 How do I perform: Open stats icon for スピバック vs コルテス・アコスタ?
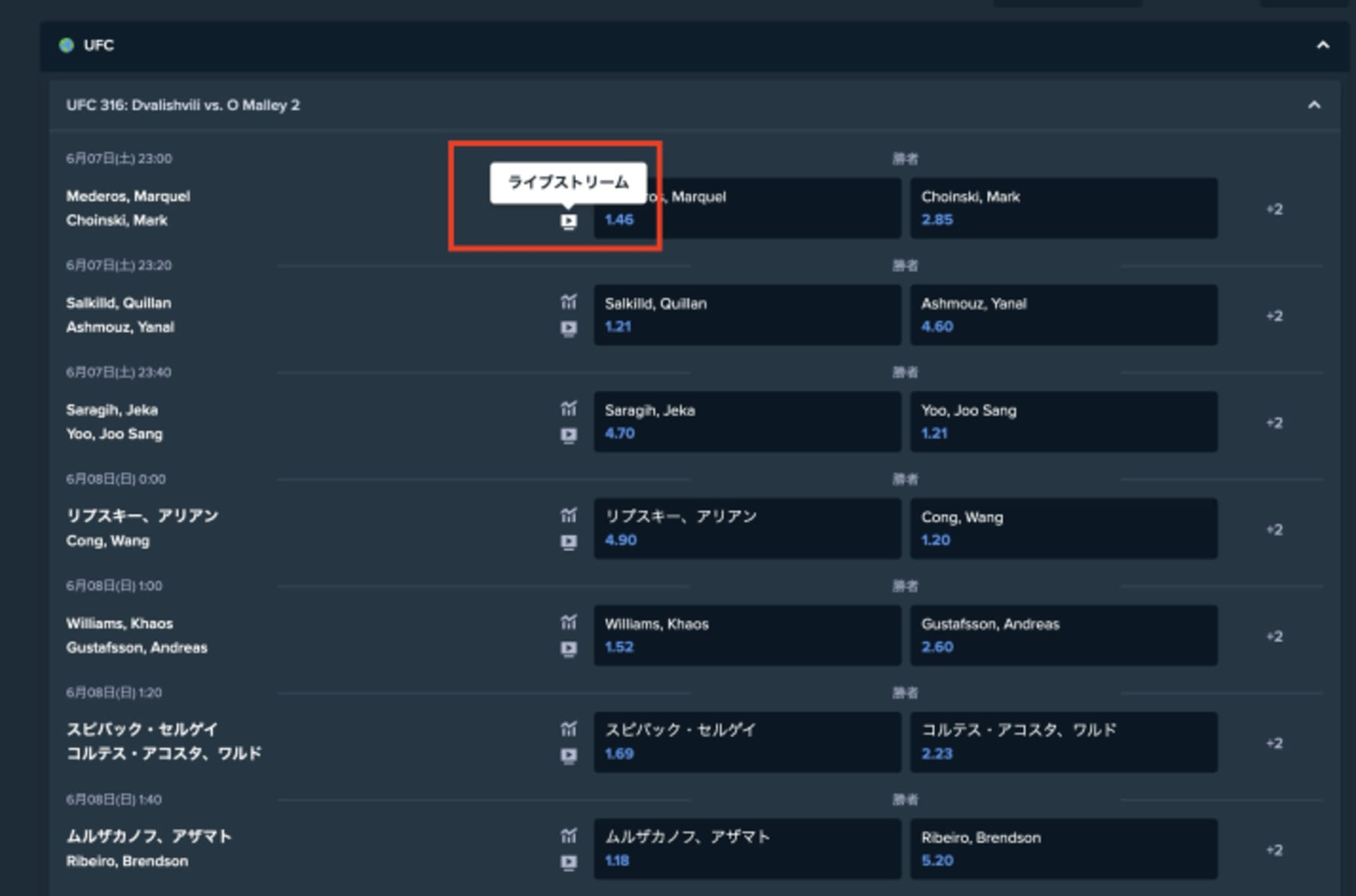coord(569,730)
